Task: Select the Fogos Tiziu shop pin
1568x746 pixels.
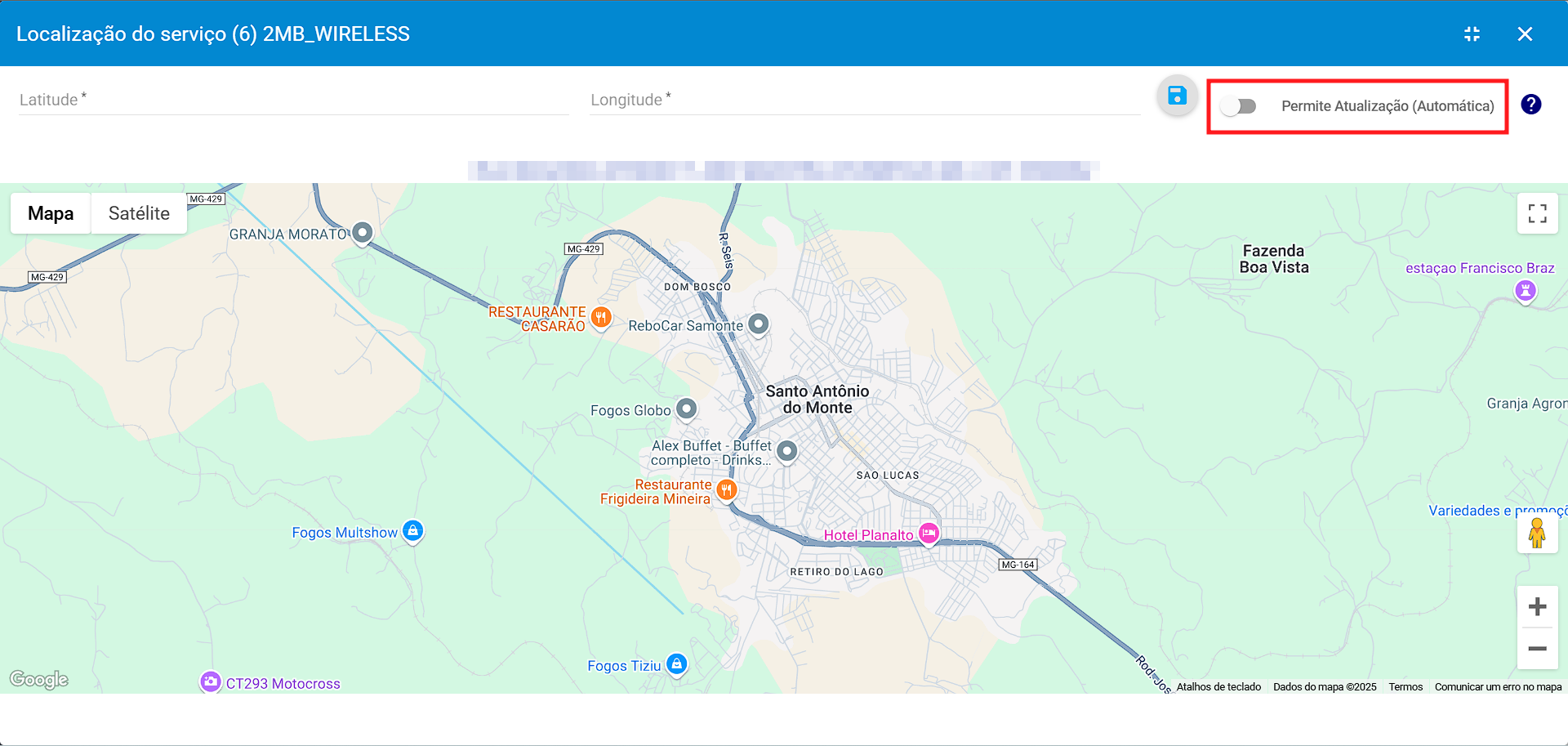Action: point(676,664)
